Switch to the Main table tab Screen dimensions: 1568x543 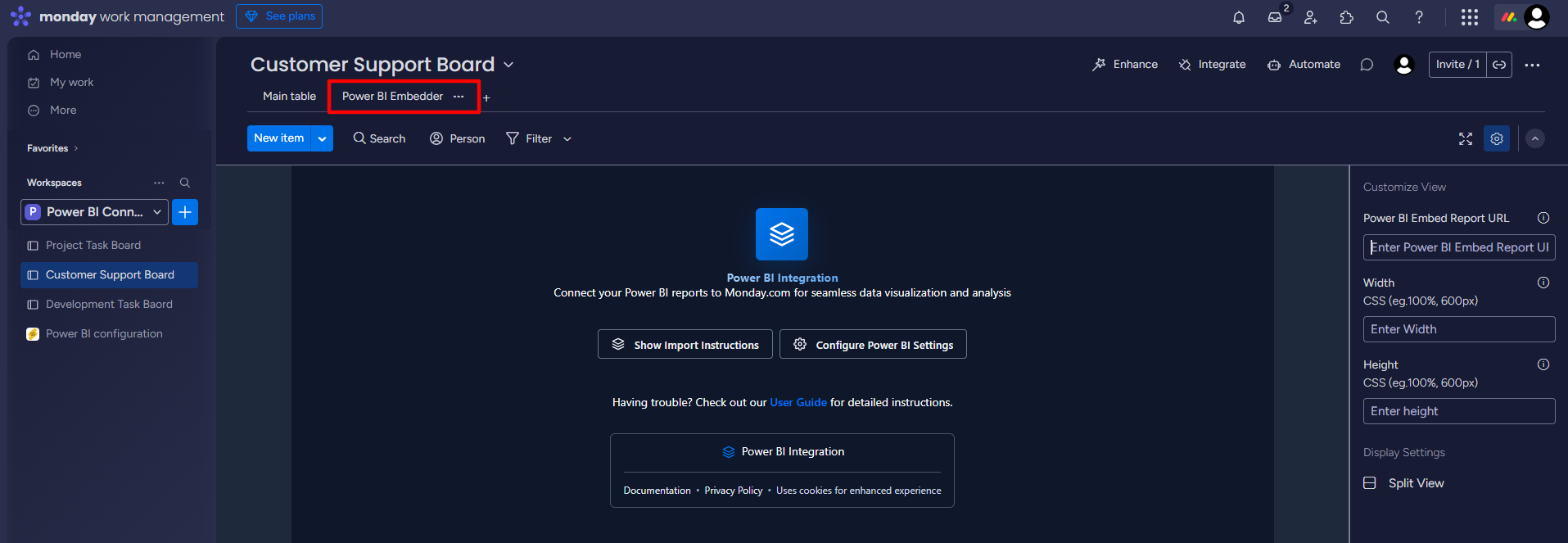click(x=289, y=97)
